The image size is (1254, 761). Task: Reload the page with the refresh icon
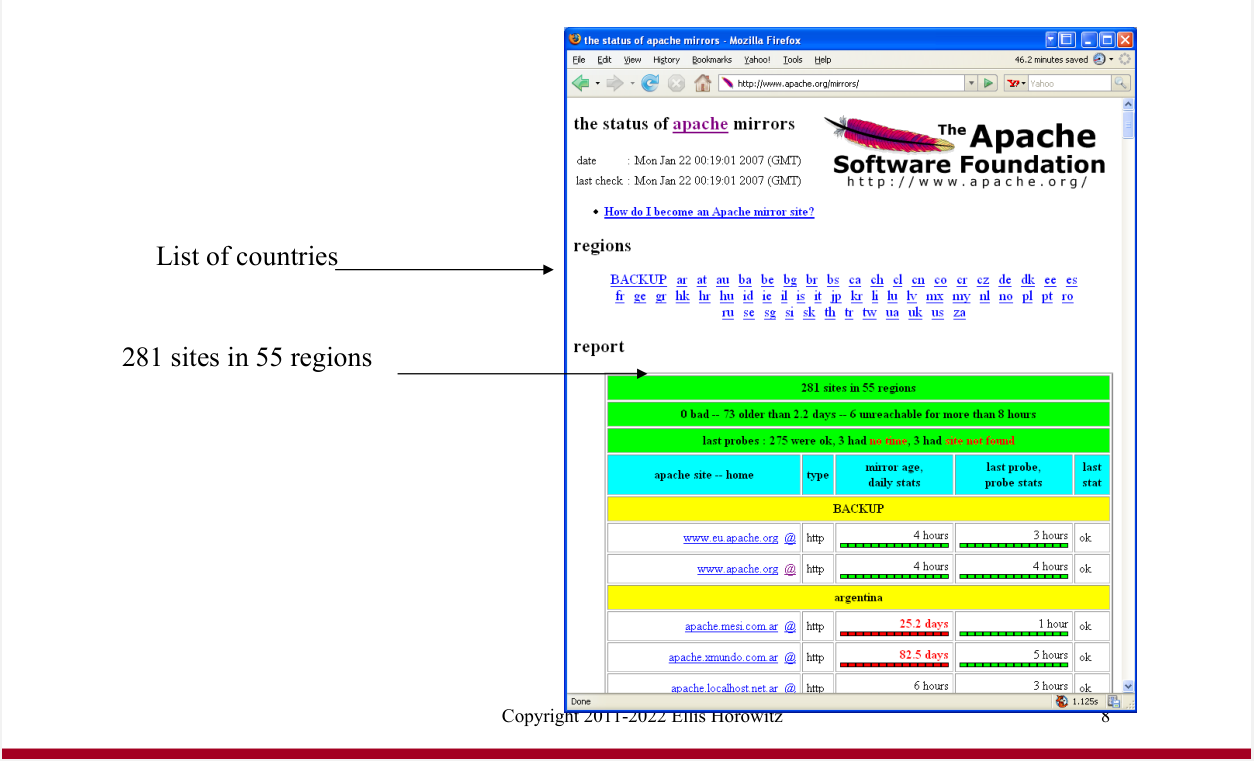[x=650, y=83]
